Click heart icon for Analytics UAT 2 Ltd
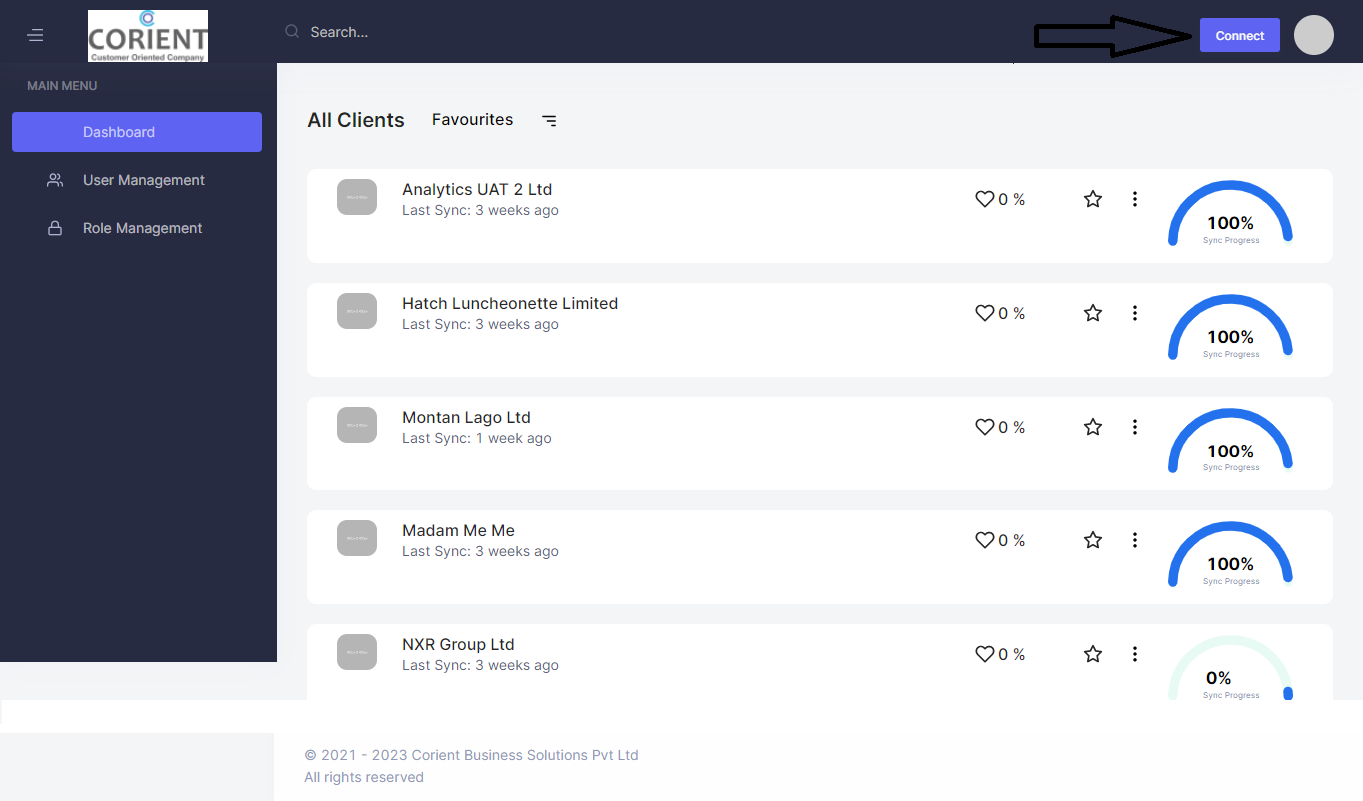 [x=984, y=199]
